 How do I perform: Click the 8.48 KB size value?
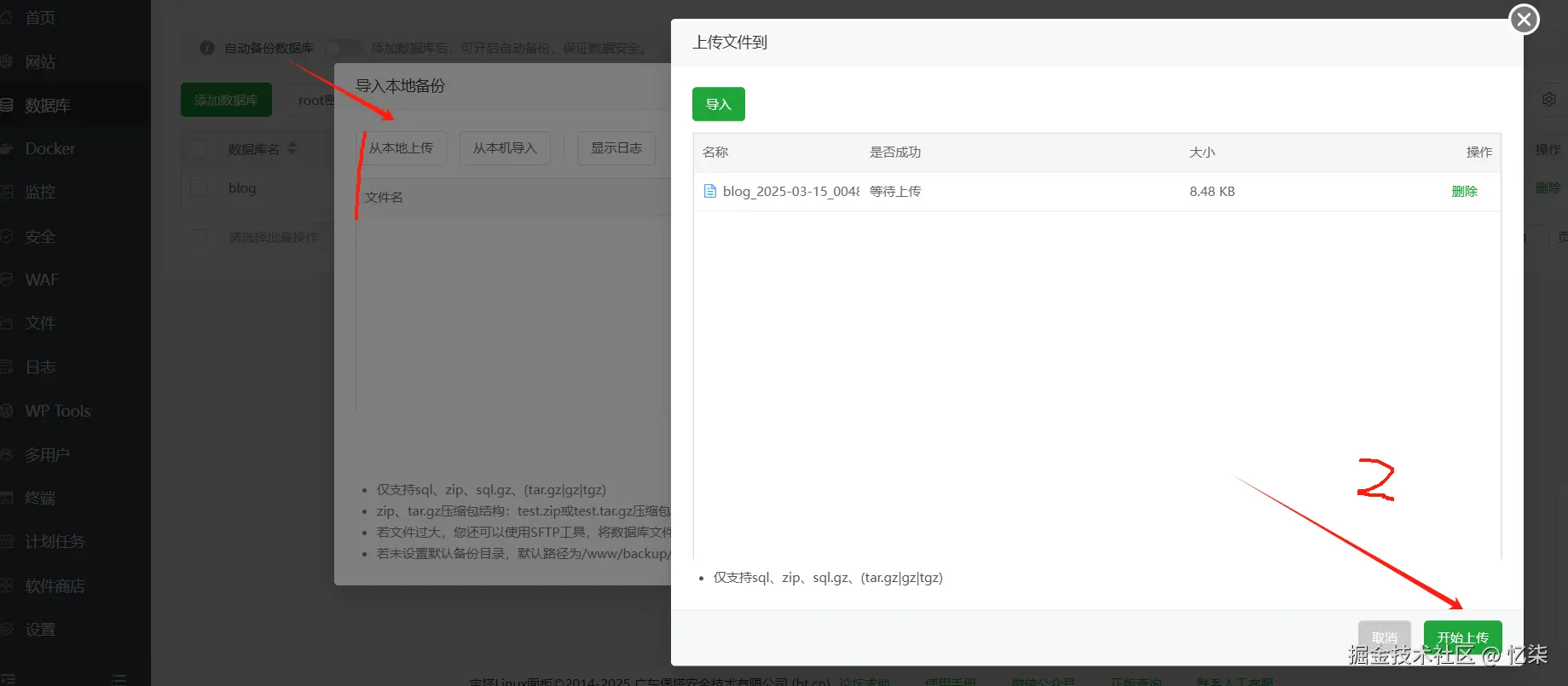pos(1212,191)
